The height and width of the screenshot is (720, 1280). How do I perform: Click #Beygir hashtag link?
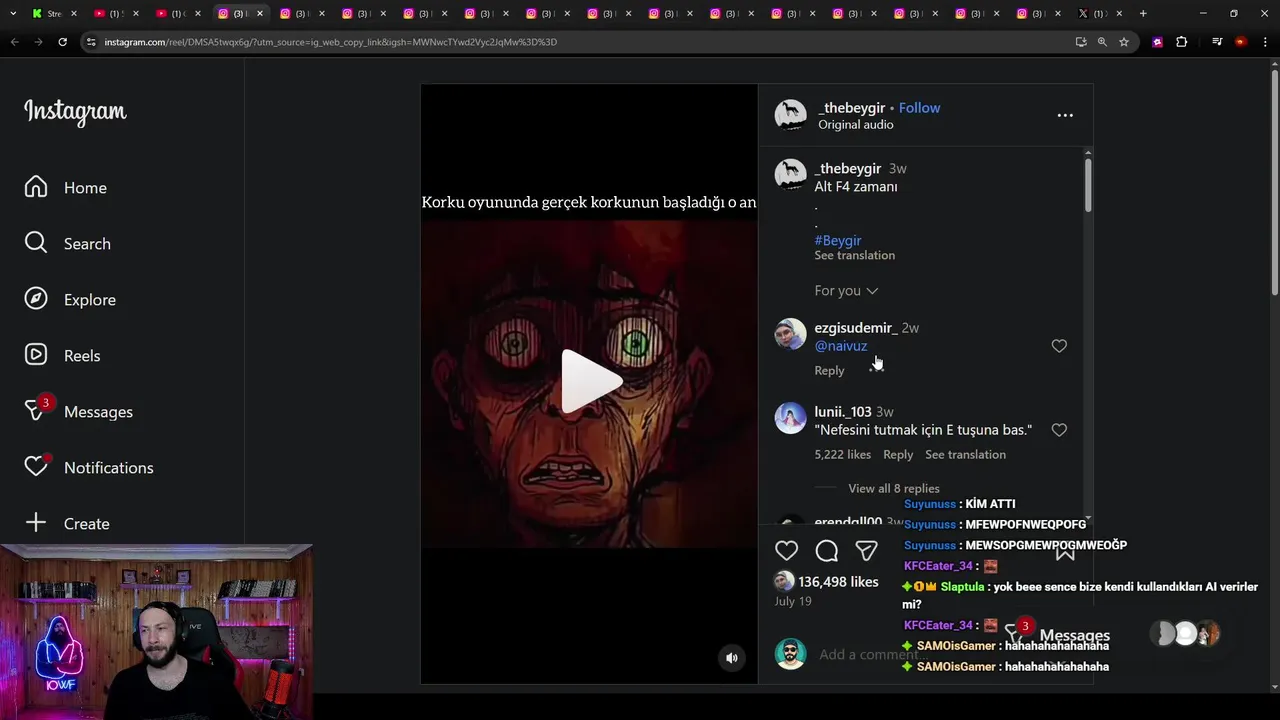(838, 240)
